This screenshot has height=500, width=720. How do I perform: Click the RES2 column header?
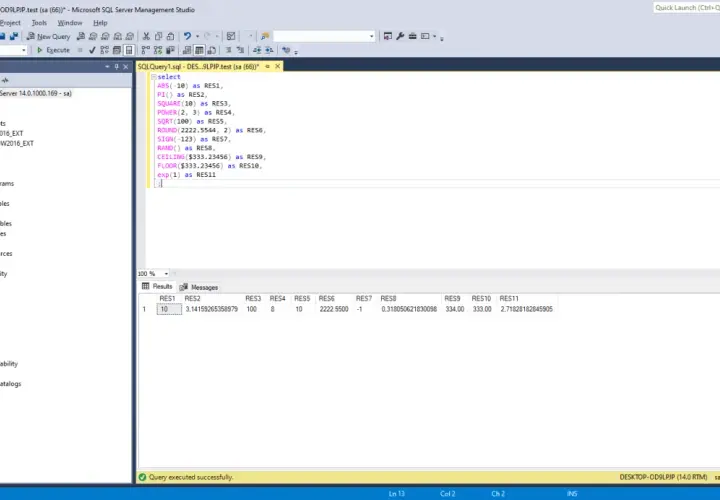click(212, 298)
